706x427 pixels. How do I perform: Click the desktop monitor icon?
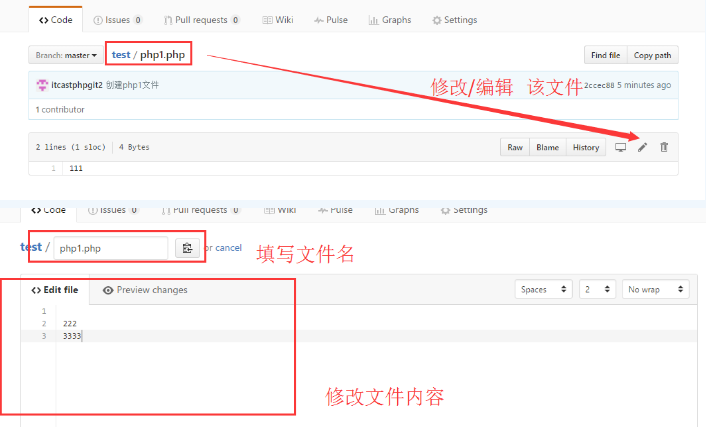click(620, 147)
